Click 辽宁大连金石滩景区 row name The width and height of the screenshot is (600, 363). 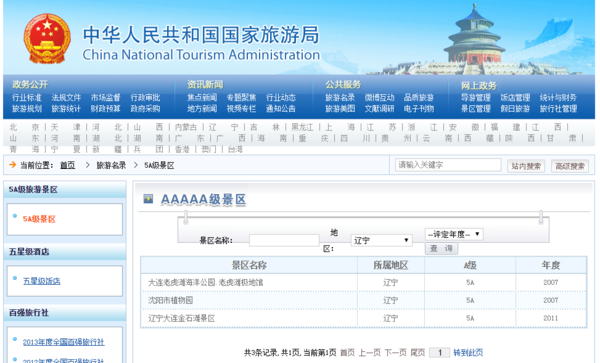click(x=181, y=318)
